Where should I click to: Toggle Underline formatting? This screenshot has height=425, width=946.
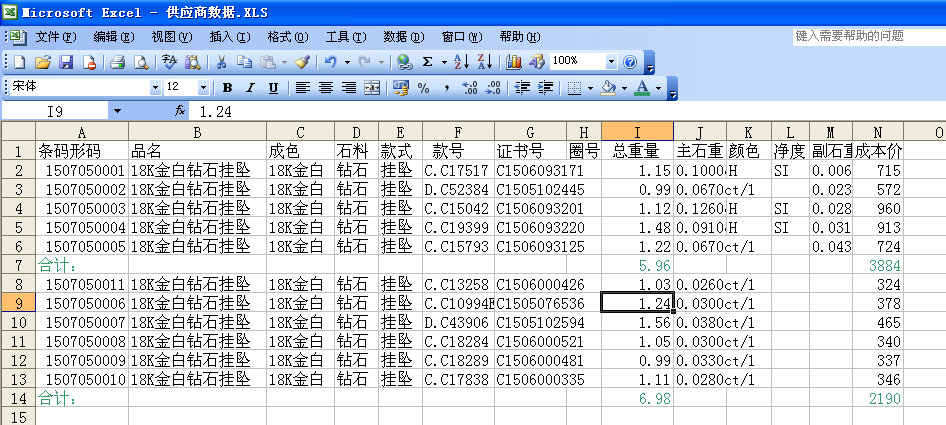(273, 88)
